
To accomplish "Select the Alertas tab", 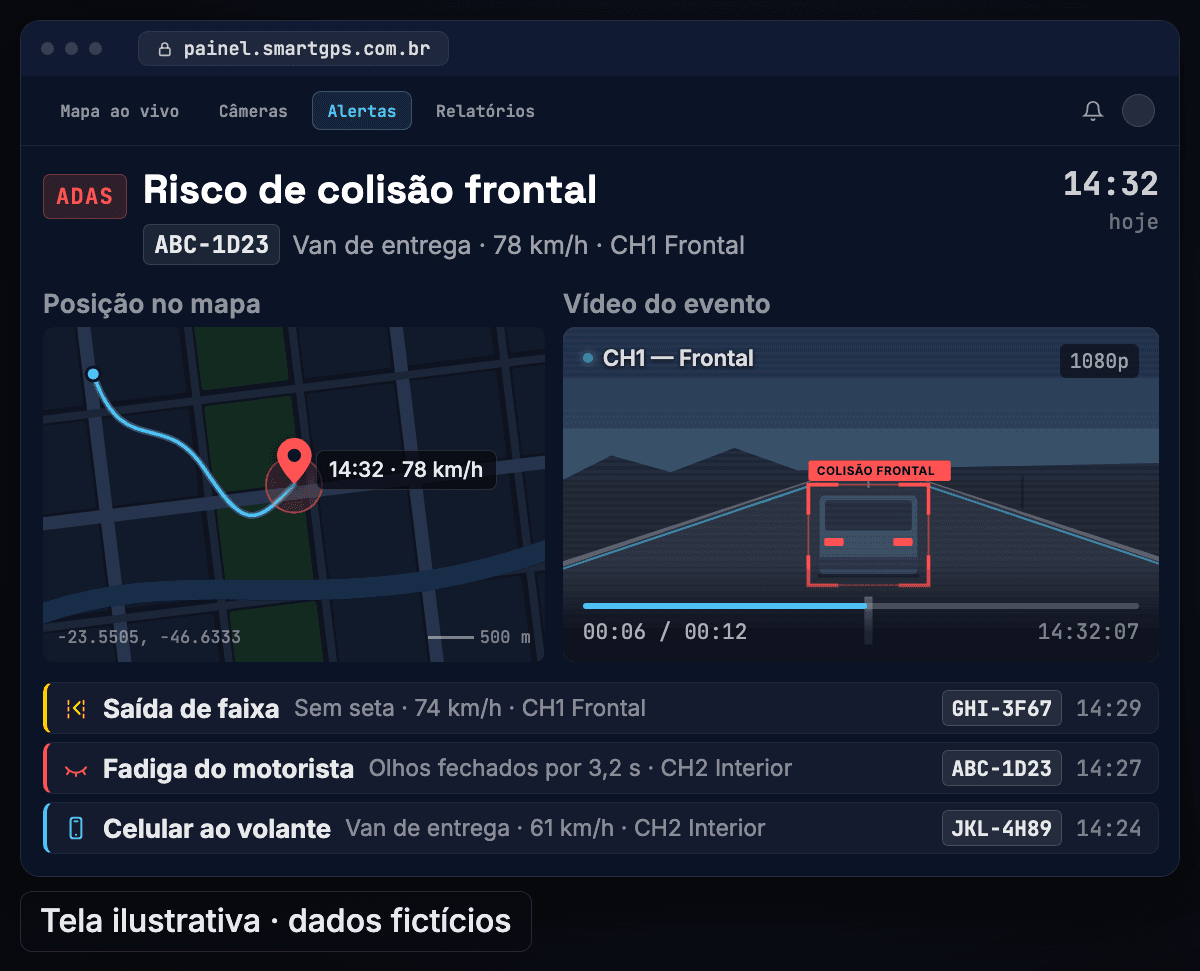I will coord(362,111).
